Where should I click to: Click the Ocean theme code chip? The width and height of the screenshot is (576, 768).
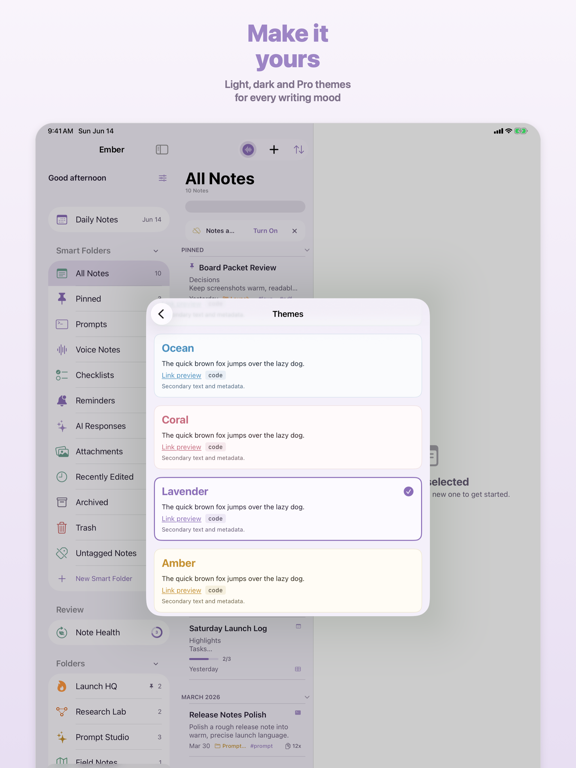(x=215, y=375)
